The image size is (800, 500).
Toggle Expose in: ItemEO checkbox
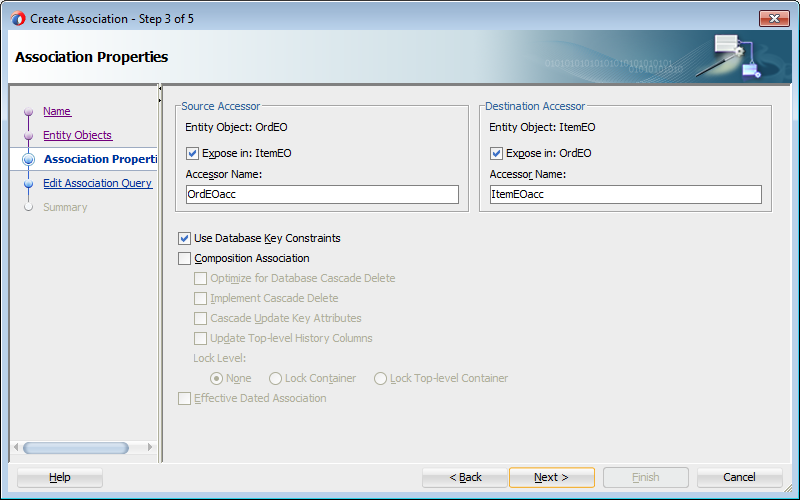192,153
